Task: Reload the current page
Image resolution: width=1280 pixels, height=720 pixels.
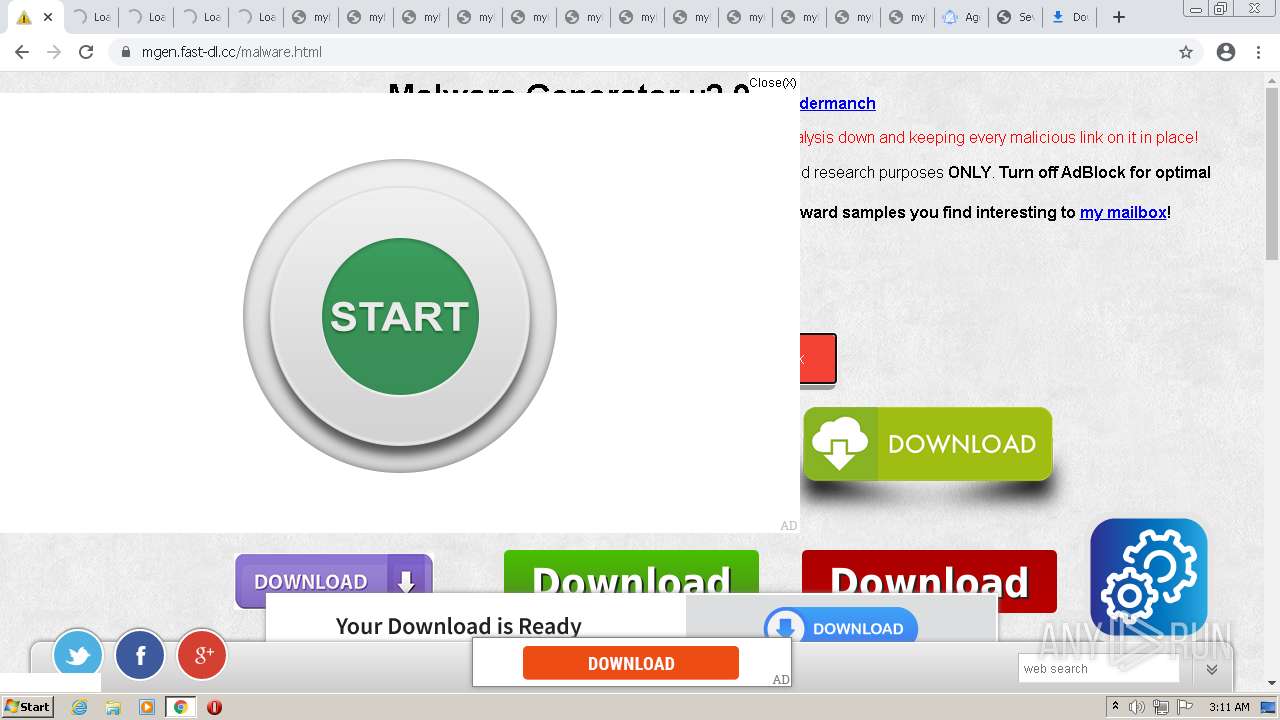Action: click(x=86, y=52)
